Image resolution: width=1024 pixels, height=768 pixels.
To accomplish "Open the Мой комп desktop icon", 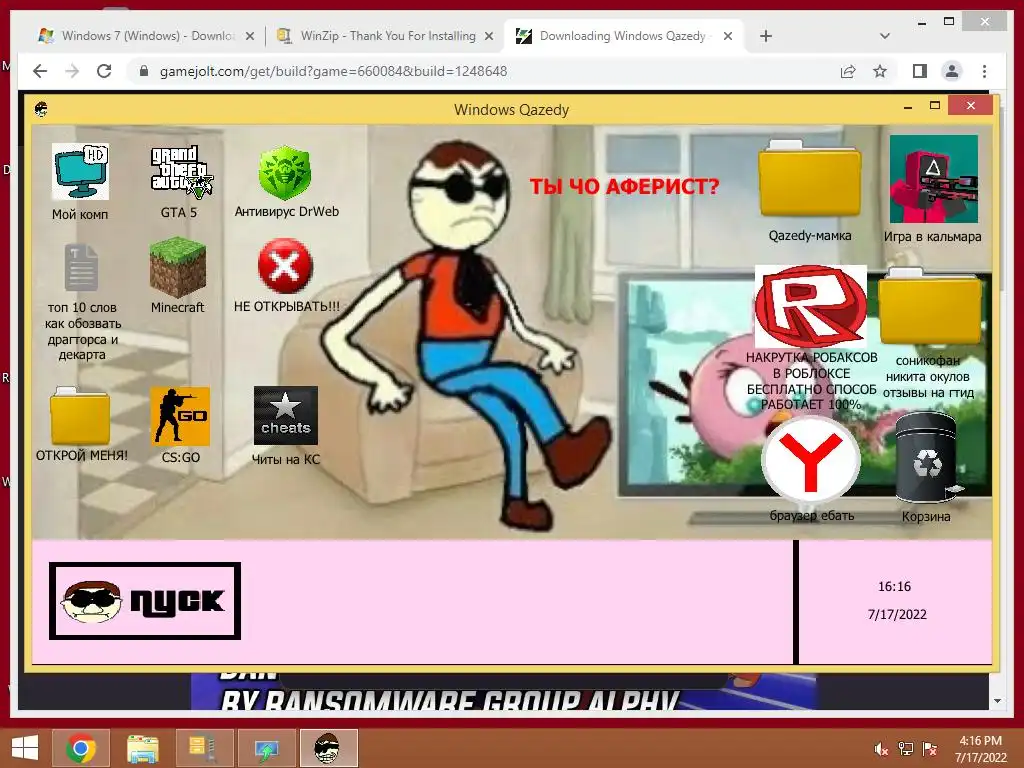I will [x=80, y=172].
